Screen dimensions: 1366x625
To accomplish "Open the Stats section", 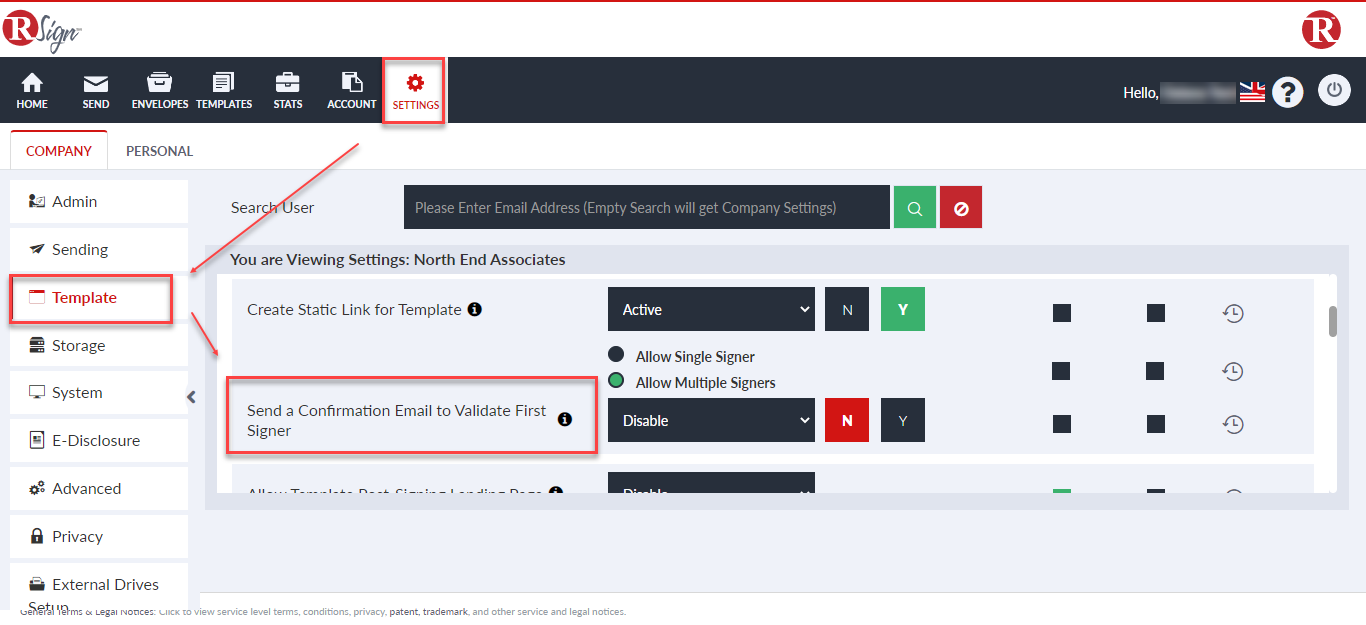I will click(x=288, y=90).
